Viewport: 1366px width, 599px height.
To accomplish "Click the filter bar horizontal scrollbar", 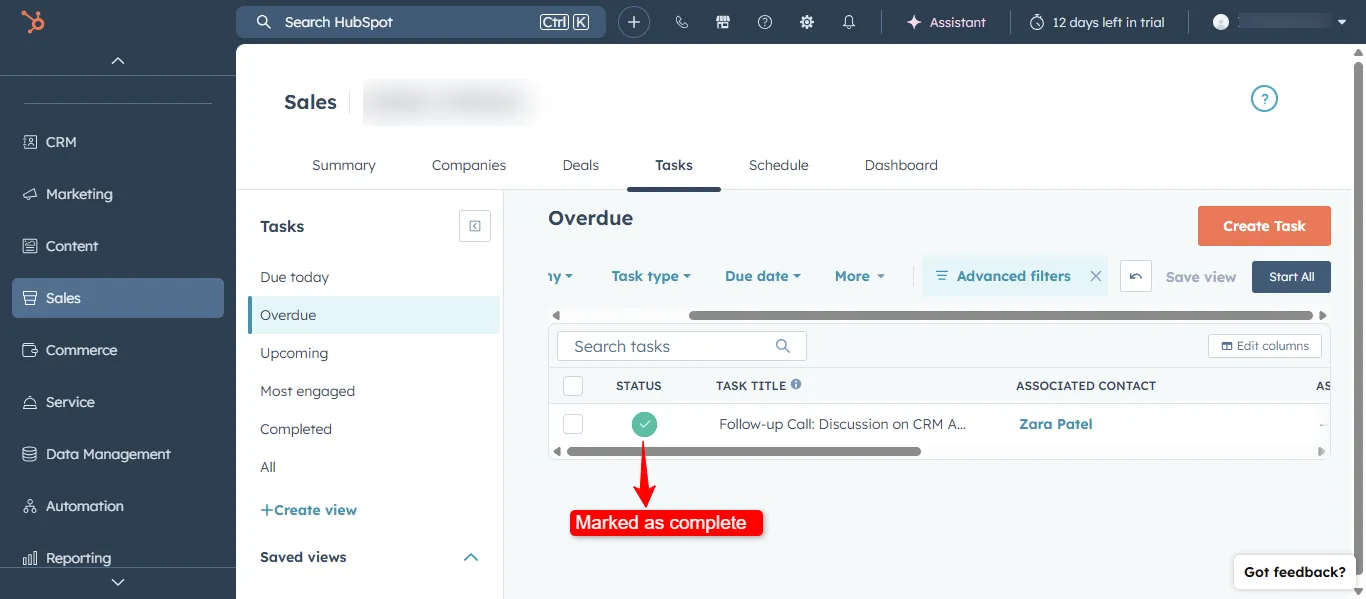I will 1000,315.
